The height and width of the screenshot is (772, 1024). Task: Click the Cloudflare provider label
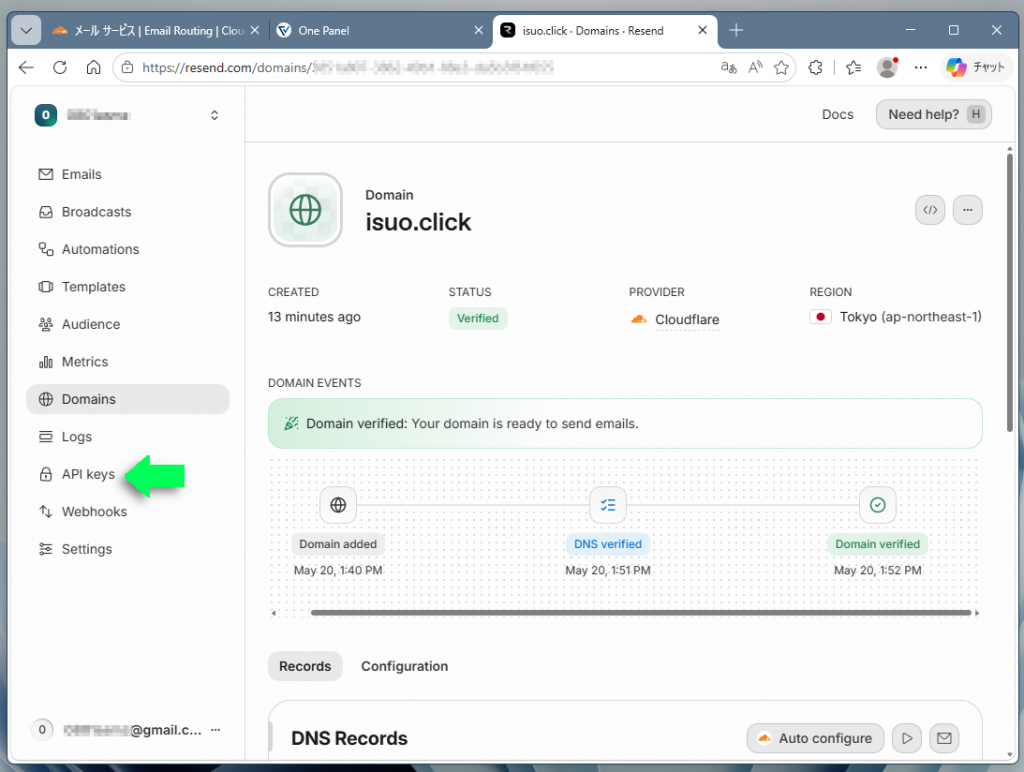point(686,319)
